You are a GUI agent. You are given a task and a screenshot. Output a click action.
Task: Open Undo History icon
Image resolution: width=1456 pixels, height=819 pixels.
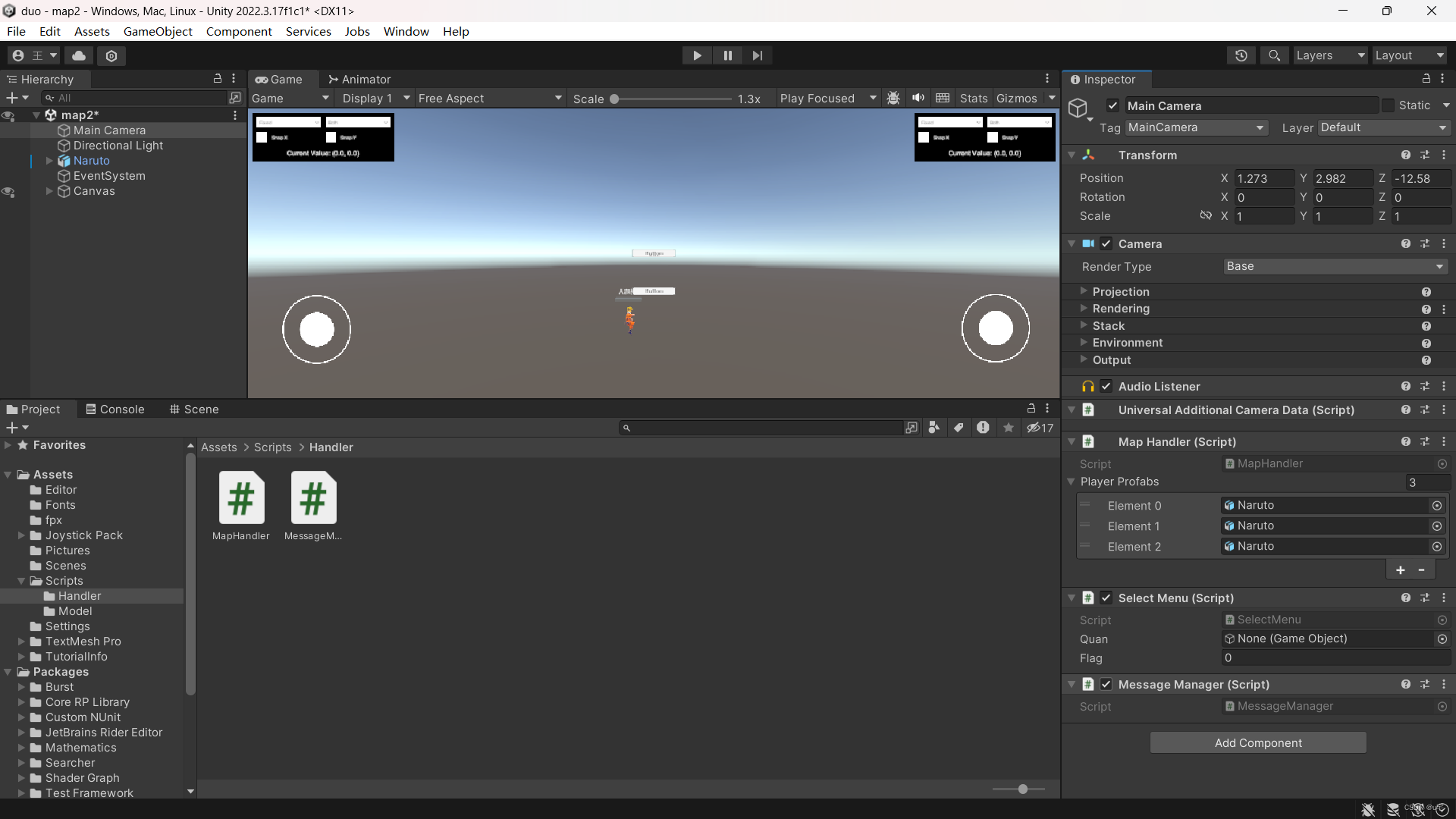click(x=1241, y=55)
